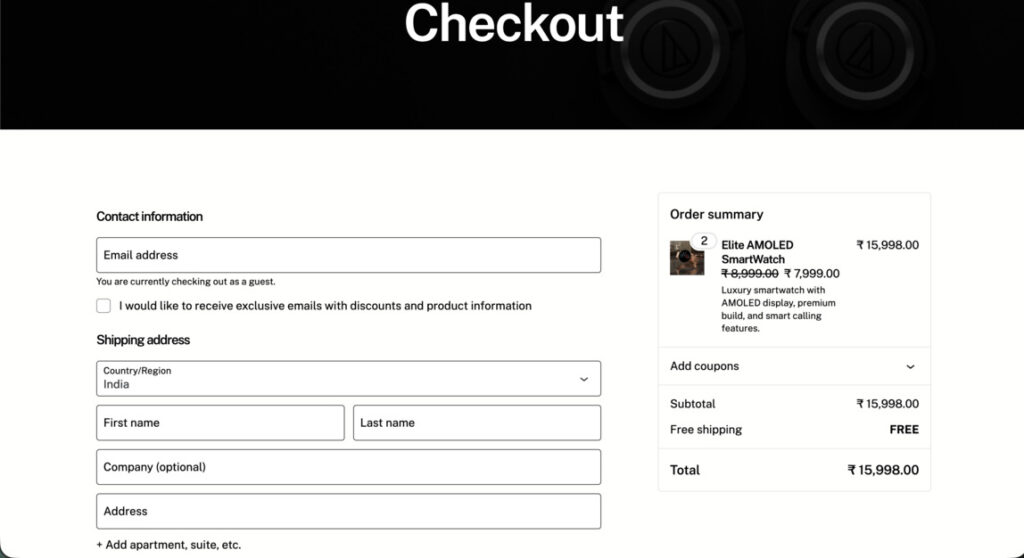Click the Order summary heading

(x=716, y=214)
